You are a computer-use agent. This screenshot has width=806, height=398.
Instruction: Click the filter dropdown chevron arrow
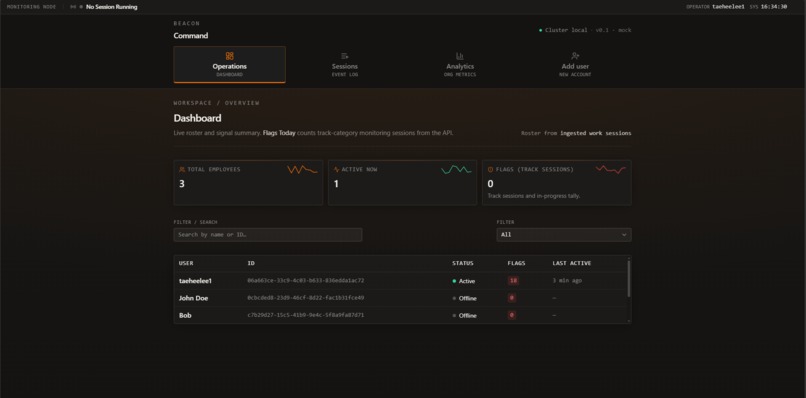pyautogui.click(x=624, y=235)
